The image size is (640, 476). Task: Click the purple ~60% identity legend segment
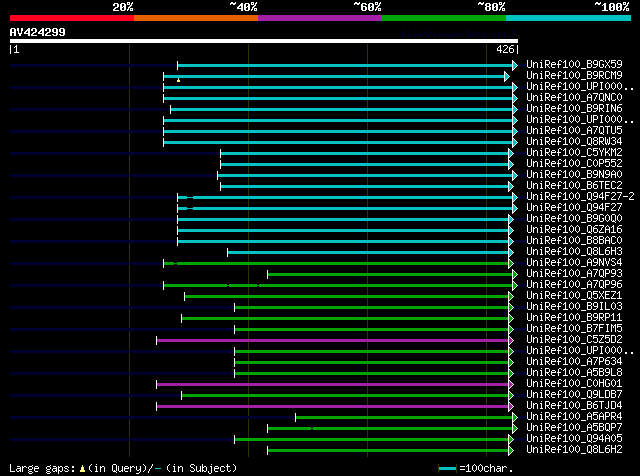(x=320, y=18)
